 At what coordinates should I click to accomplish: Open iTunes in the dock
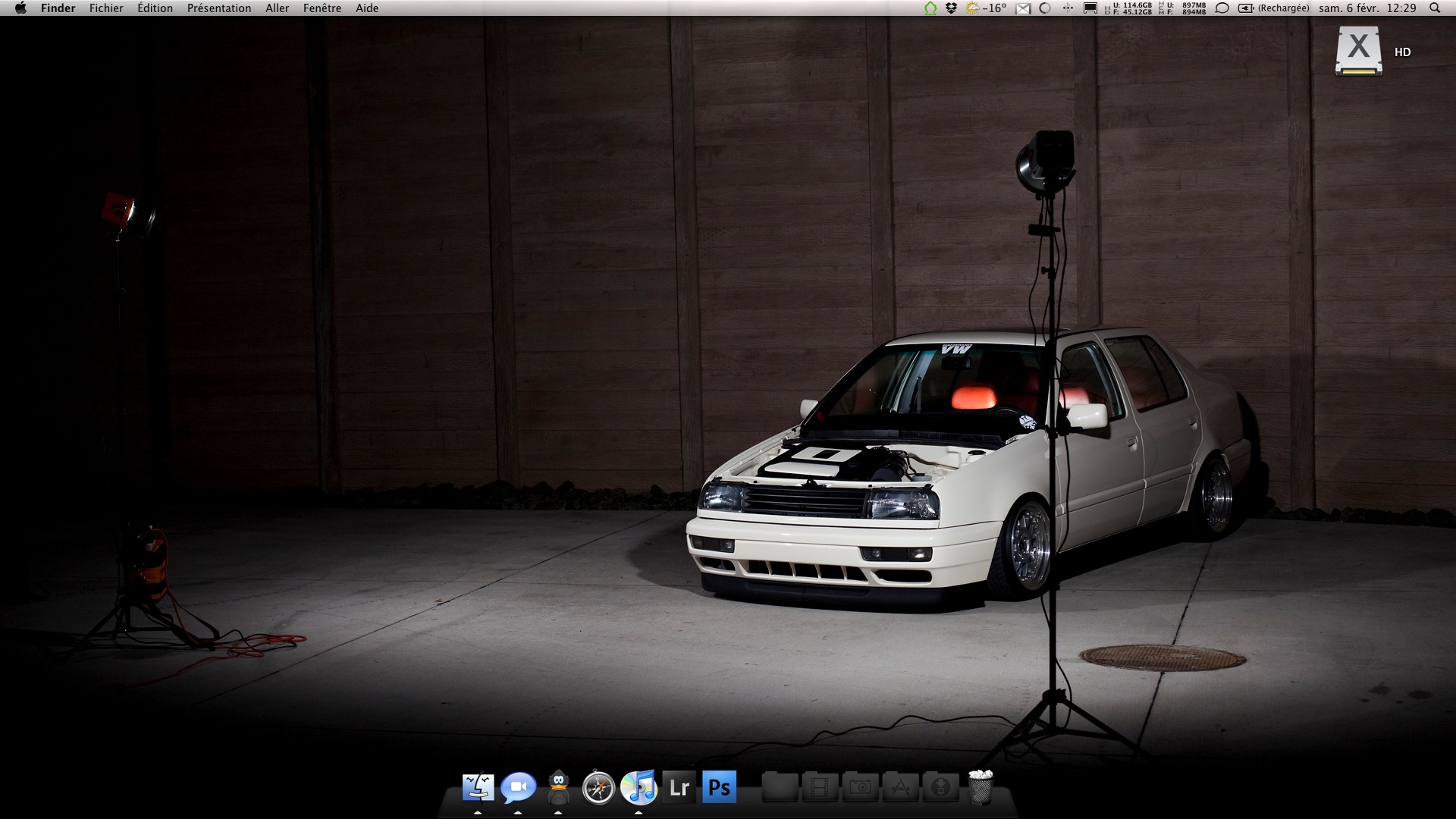[x=639, y=787]
